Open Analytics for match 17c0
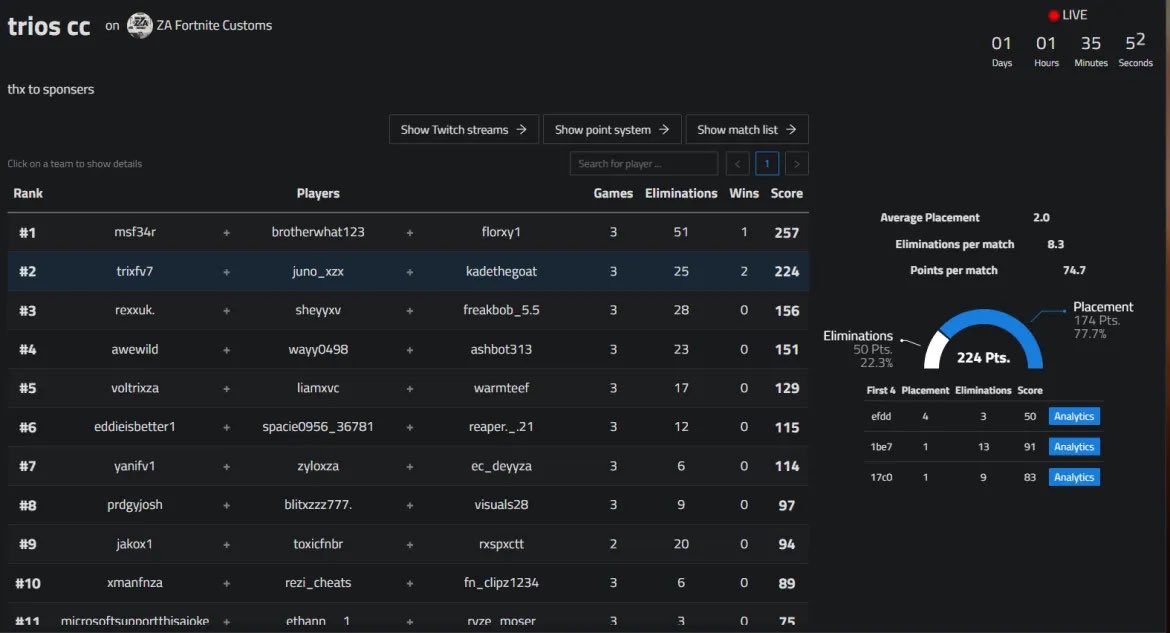Viewport: 1170px width, 633px height. (1074, 477)
